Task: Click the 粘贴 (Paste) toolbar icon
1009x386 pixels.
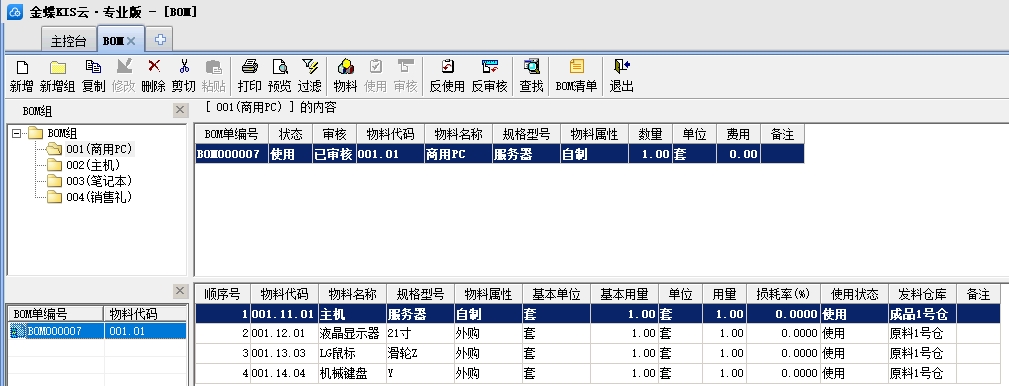Action: pos(213,67)
